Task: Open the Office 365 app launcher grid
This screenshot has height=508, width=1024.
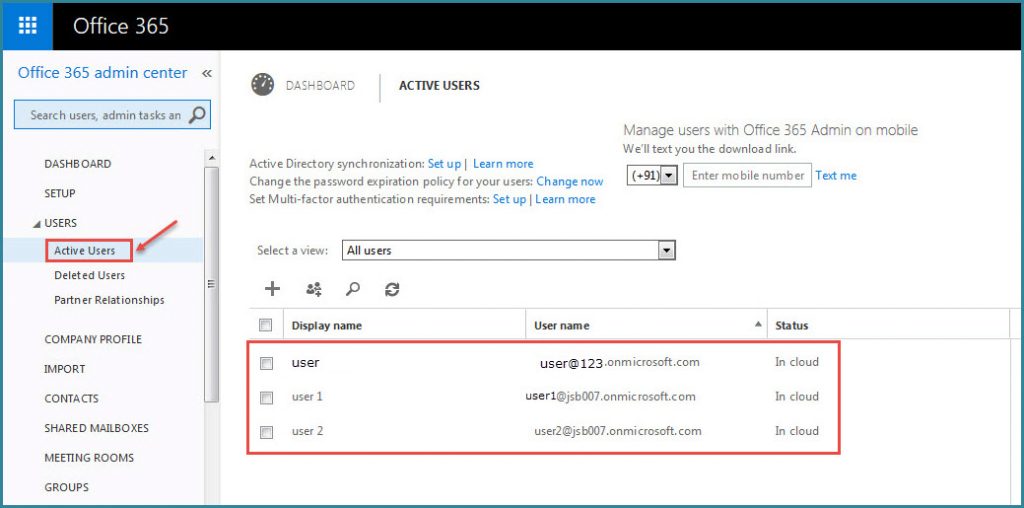Action: click(x=28, y=26)
